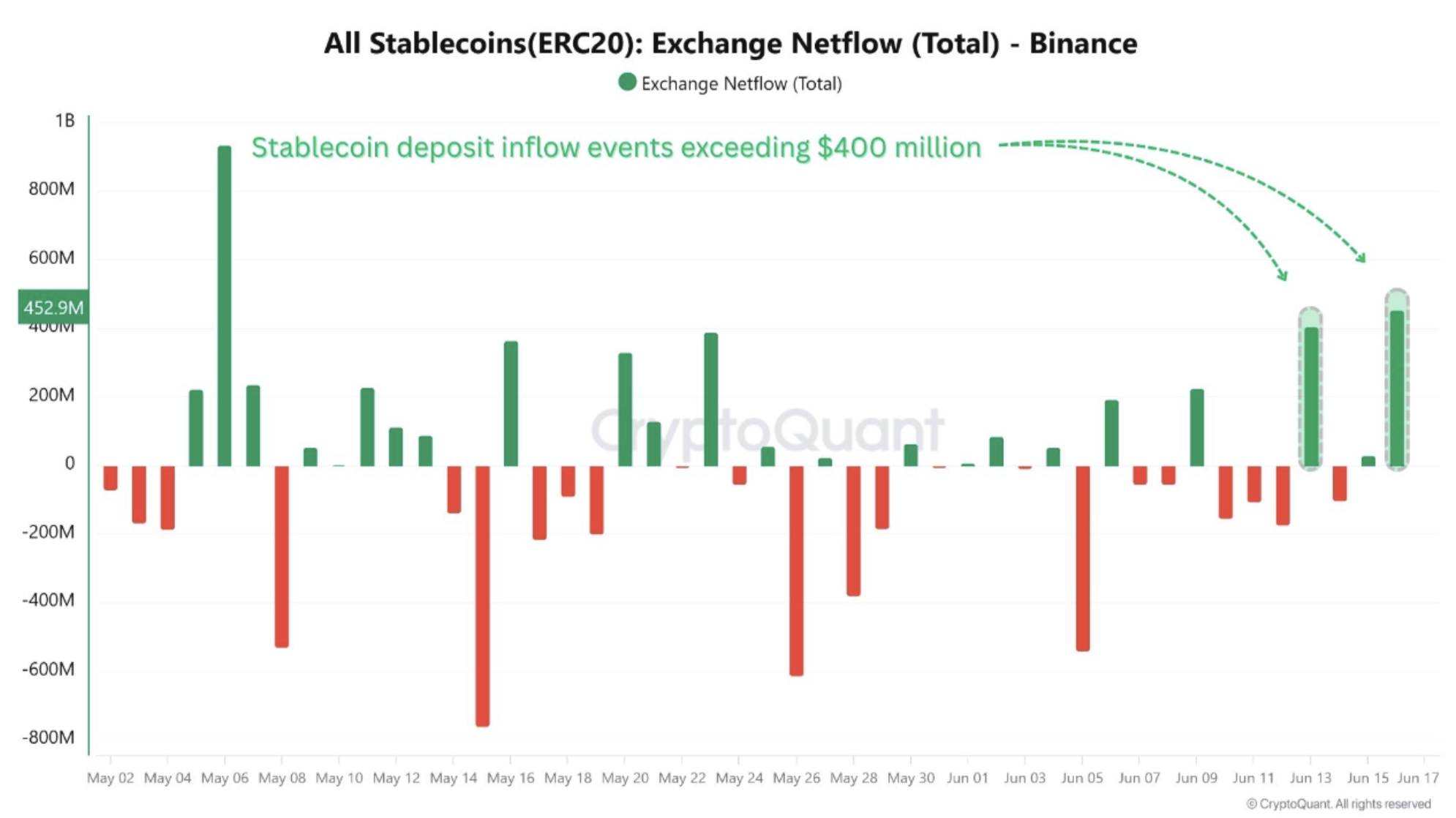Click the chart title about Binance netflow
Viewport: 1456px width, 818px height.
[x=730, y=43]
